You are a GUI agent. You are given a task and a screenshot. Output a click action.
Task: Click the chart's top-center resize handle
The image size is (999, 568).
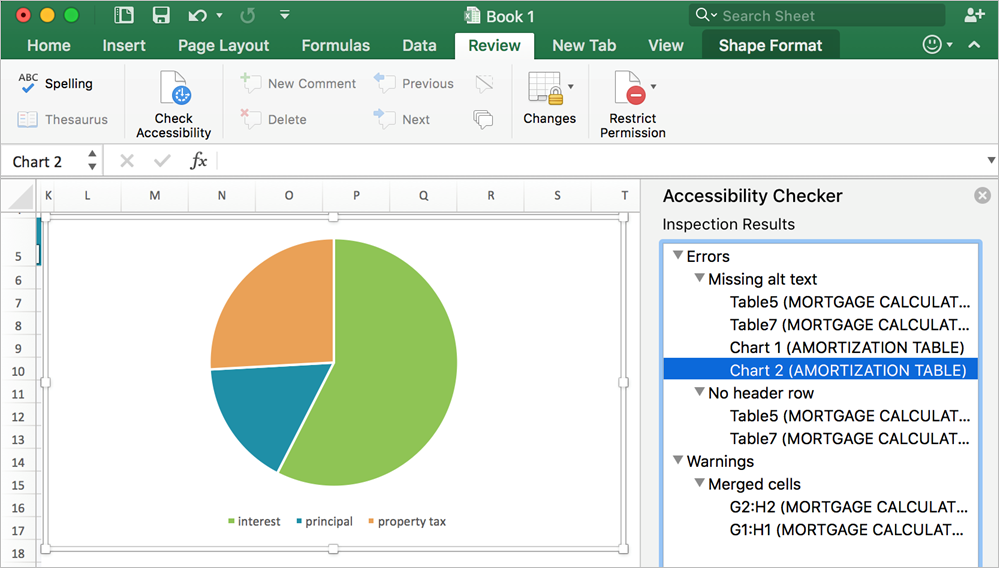(333, 218)
